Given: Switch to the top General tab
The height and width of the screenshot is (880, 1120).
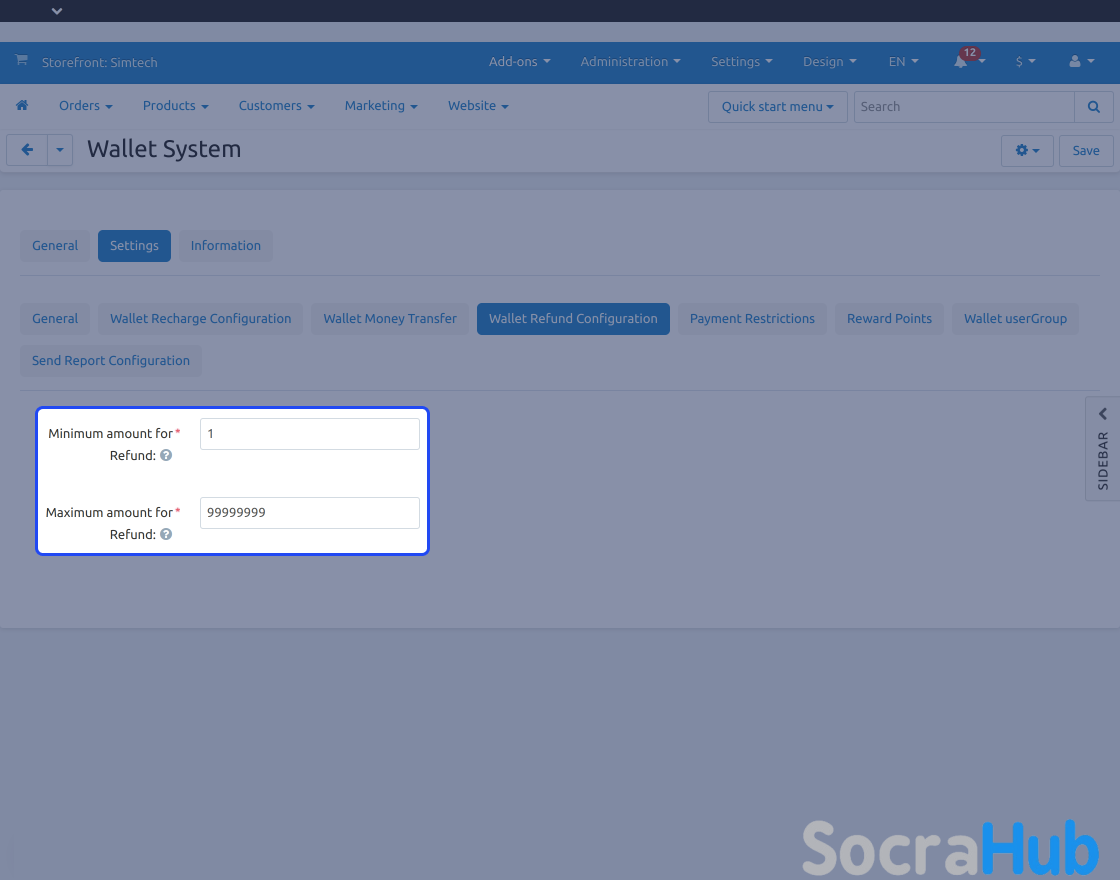Looking at the screenshot, I should [55, 246].
